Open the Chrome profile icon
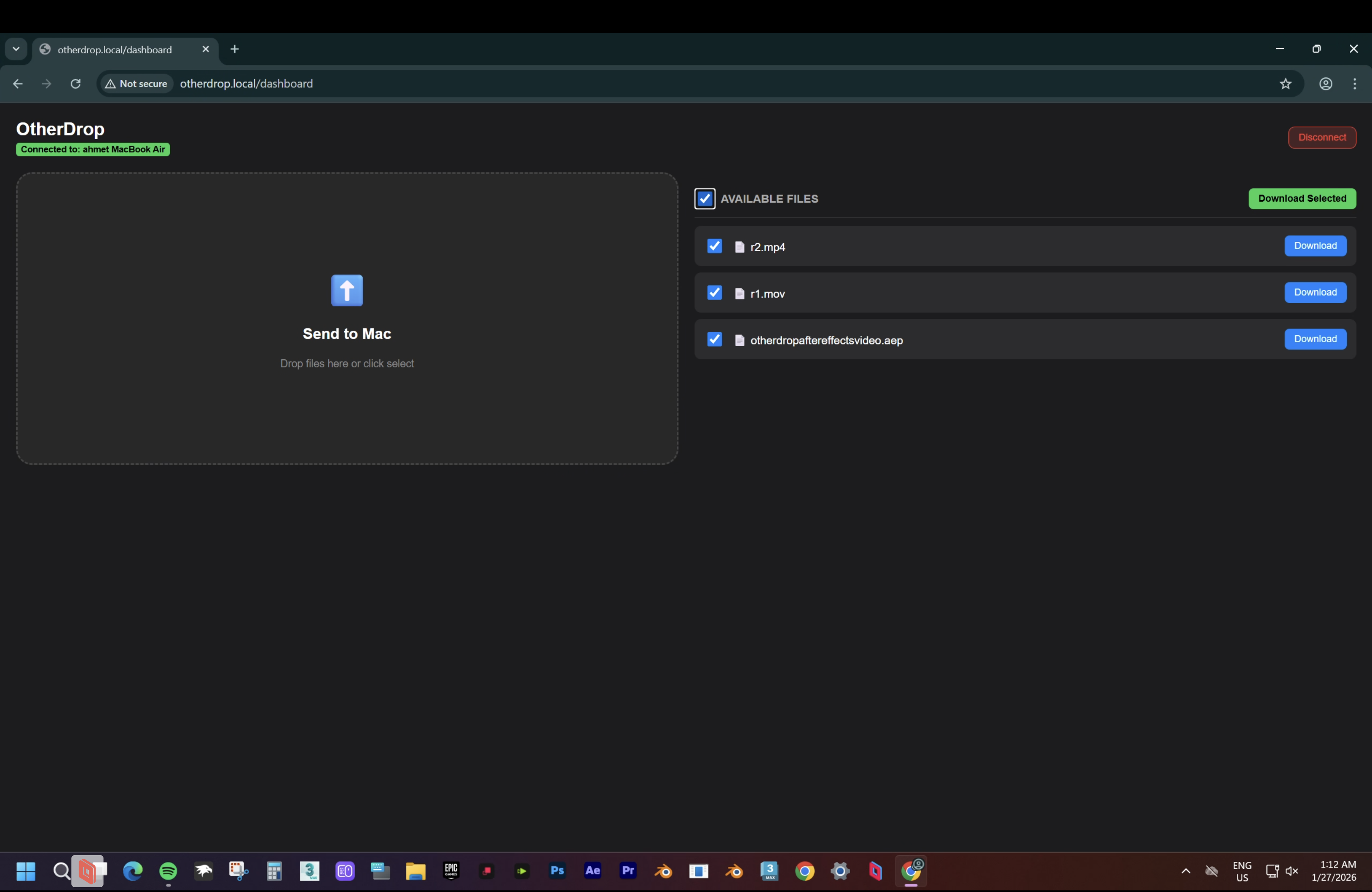 [x=1325, y=83]
